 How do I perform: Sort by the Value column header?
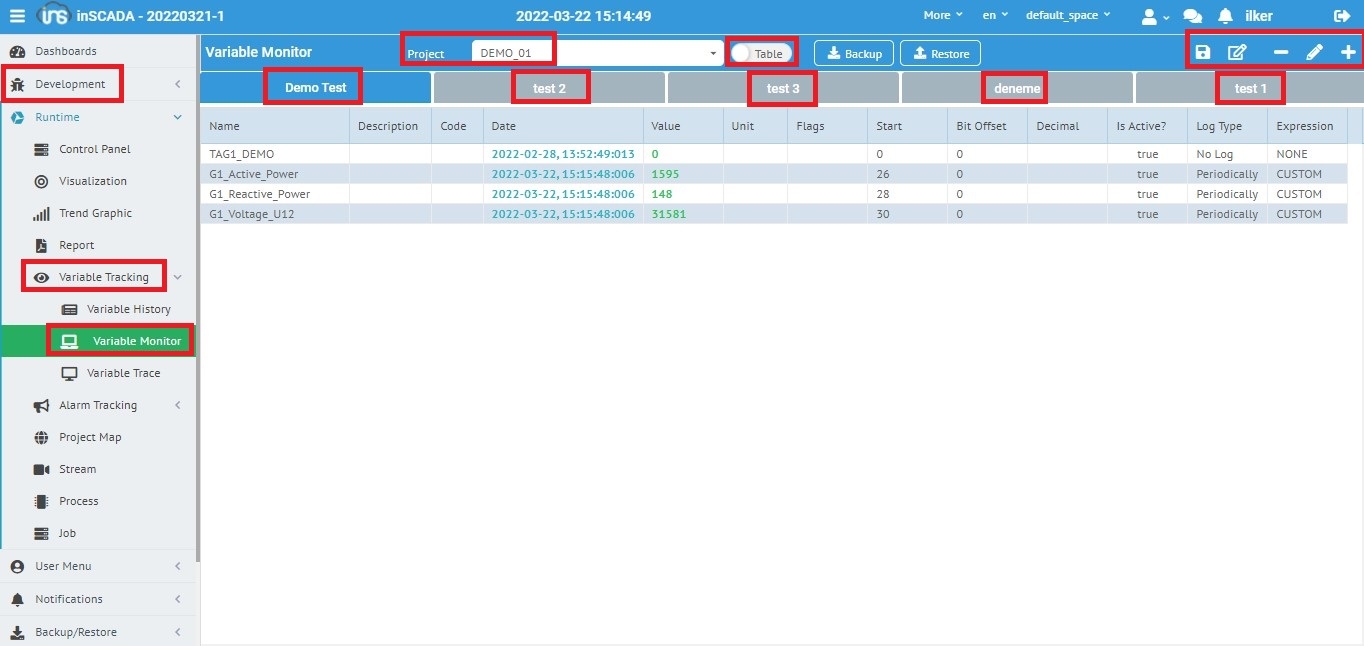(x=666, y=126)
